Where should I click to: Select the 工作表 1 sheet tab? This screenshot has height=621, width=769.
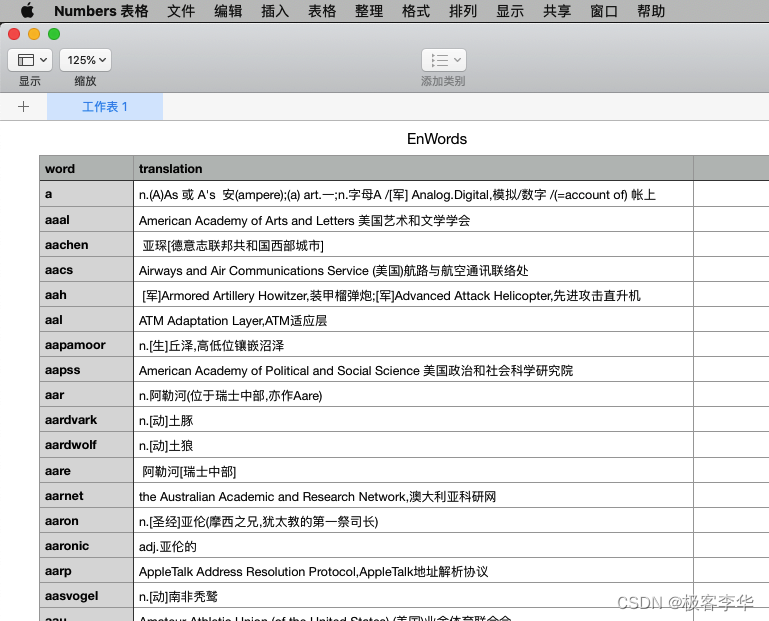coord(105,106)
